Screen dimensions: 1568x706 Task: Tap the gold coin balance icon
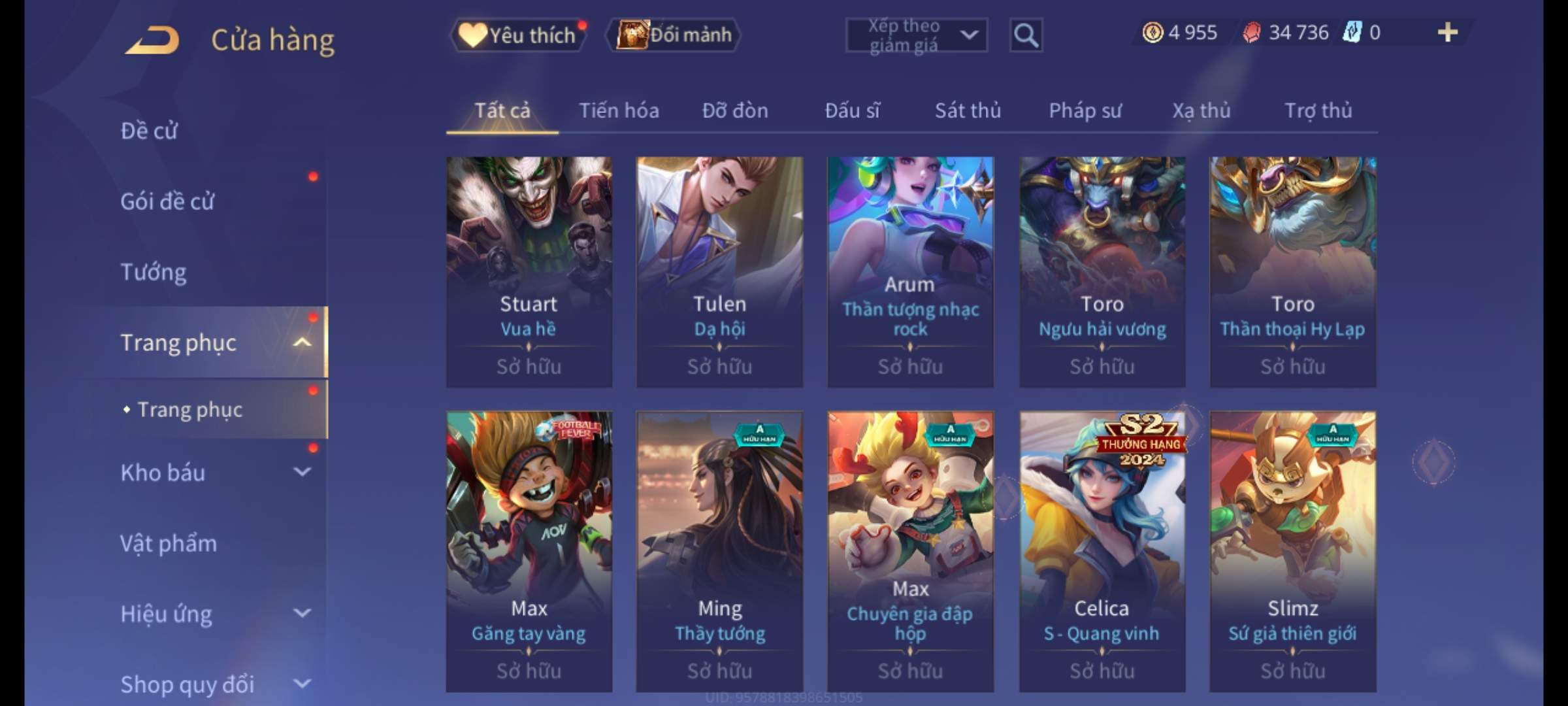(x=1152, y=32)
